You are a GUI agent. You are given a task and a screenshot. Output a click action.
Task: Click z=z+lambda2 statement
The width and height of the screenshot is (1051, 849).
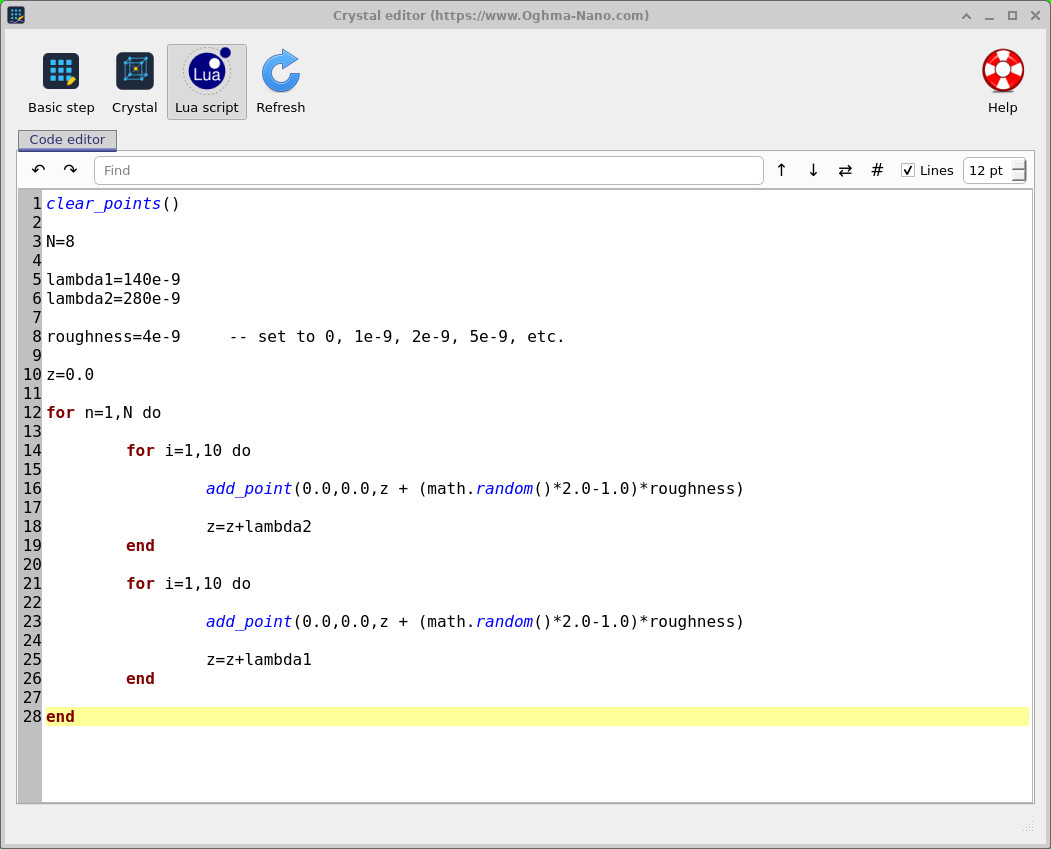(x=259, y=527)
